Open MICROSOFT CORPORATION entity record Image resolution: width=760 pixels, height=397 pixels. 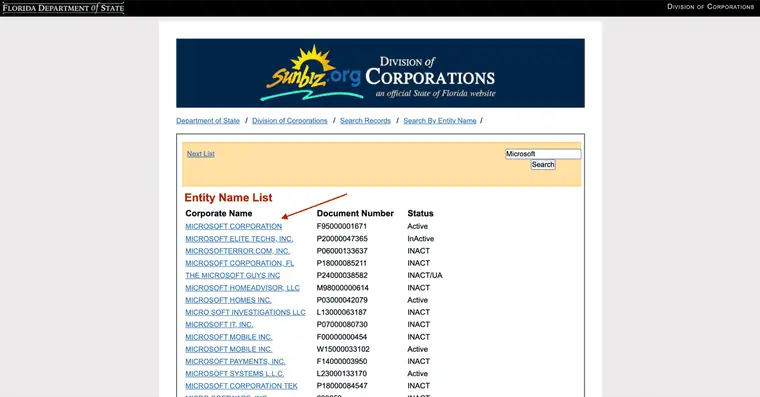[233, 226]
